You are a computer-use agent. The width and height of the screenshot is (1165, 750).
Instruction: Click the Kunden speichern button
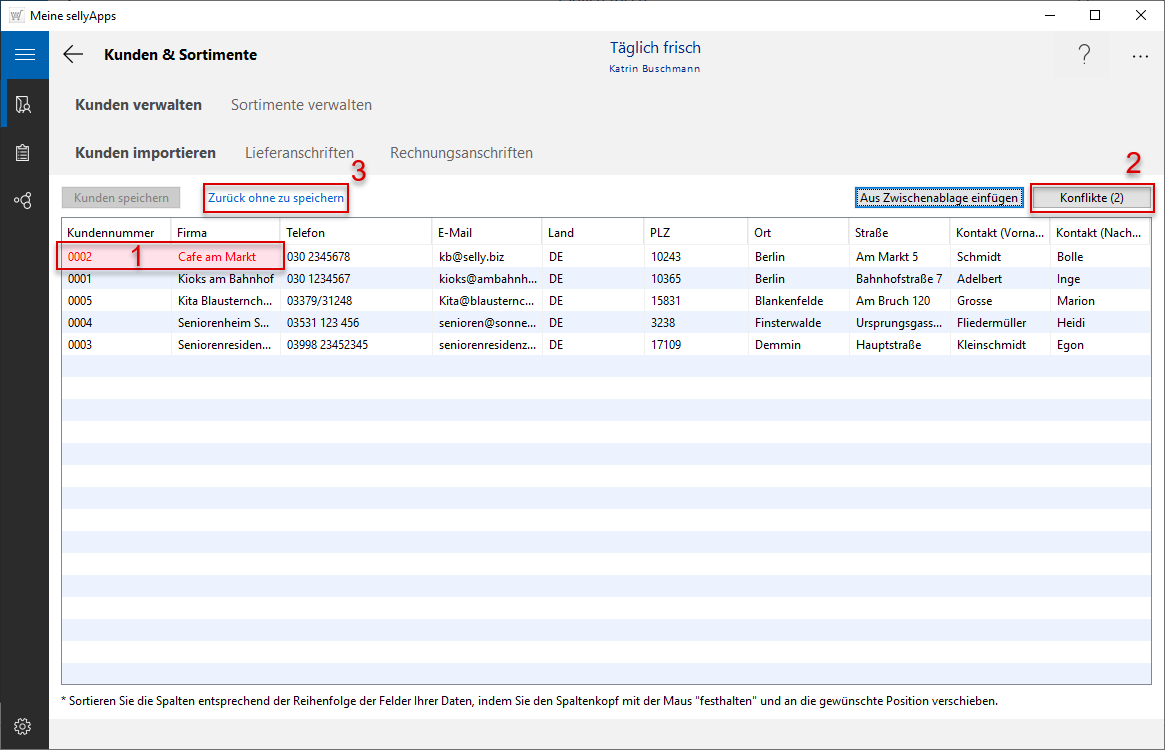tap(121, 198)
